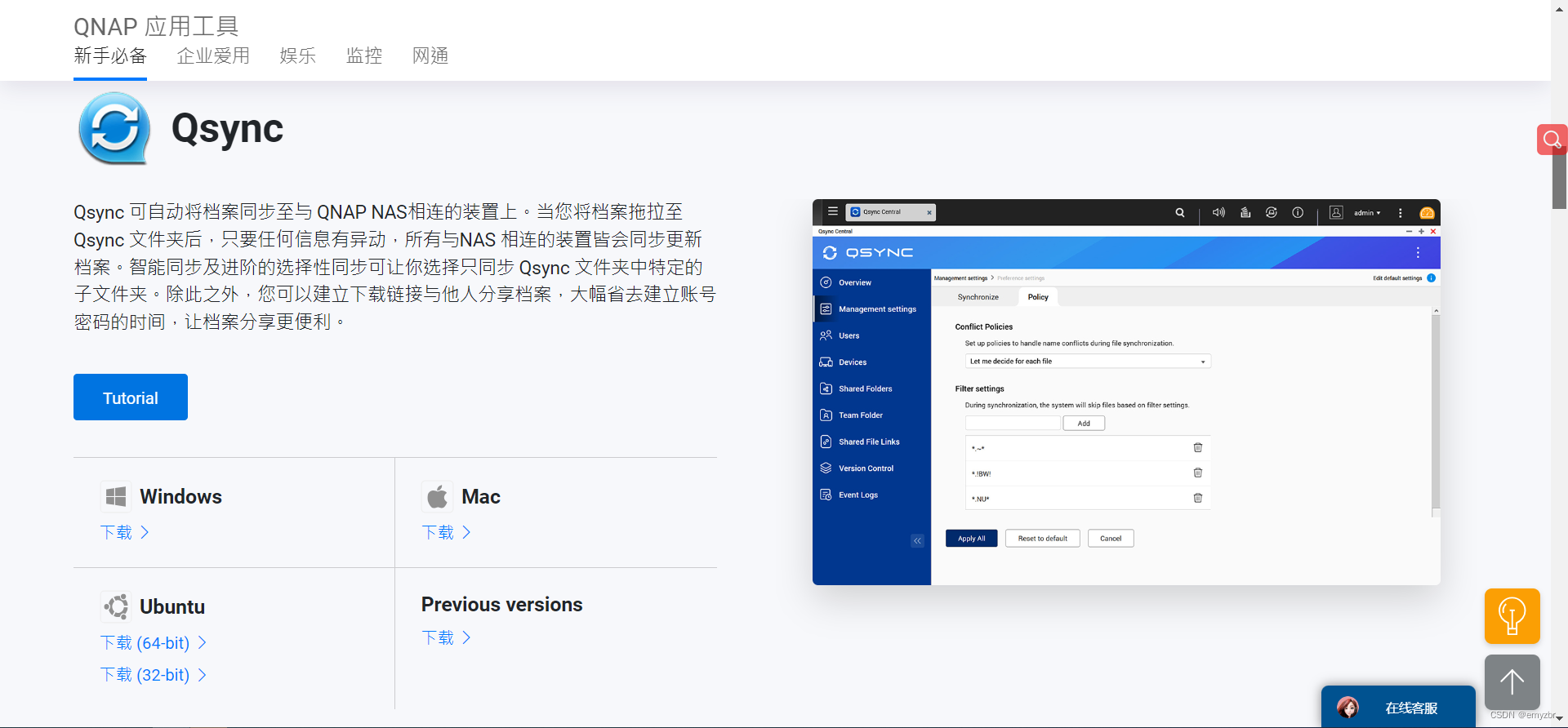Click the user avatar icon beside admin

(x=1336, y=212)
